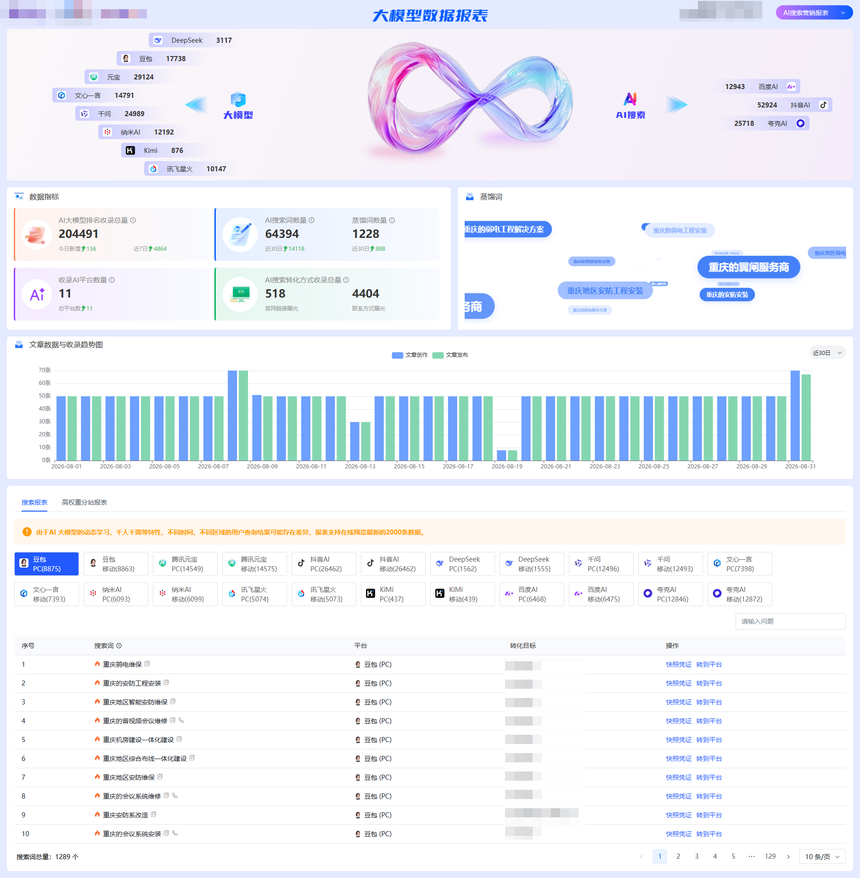This screenshot has height=878, width=860.
Task: Select the 千问 PC(12496) platform chip
Action: pos(602,564)
